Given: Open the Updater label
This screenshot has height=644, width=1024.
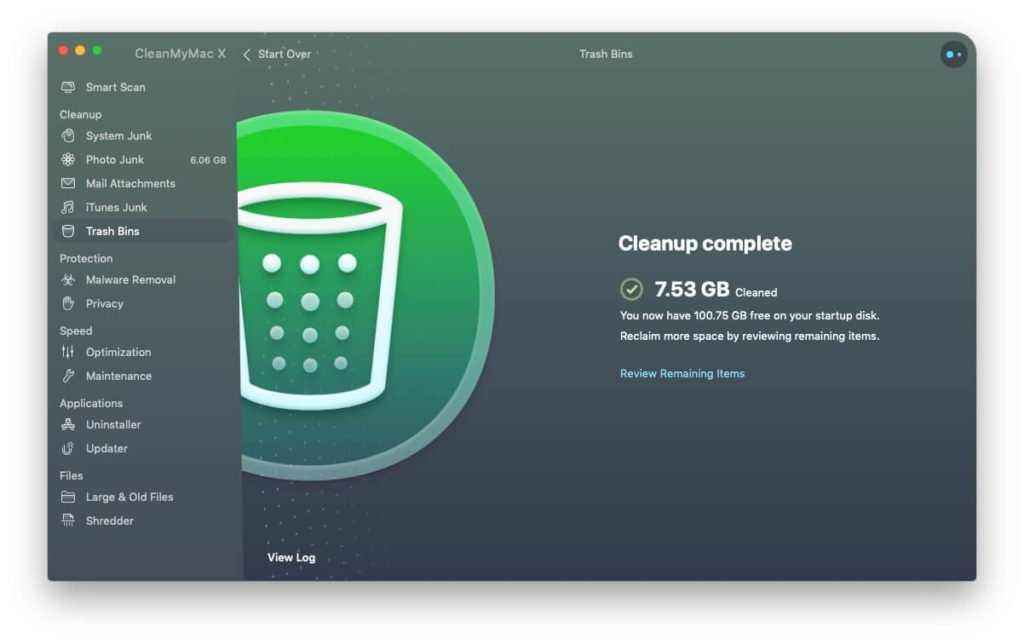Looking at the screenshot, I should 106,449.
